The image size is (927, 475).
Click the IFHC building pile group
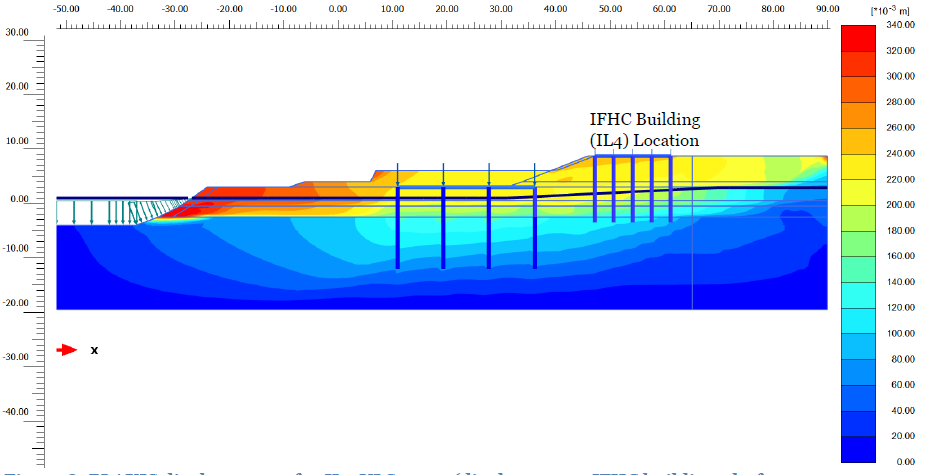(x=632, y=188)
